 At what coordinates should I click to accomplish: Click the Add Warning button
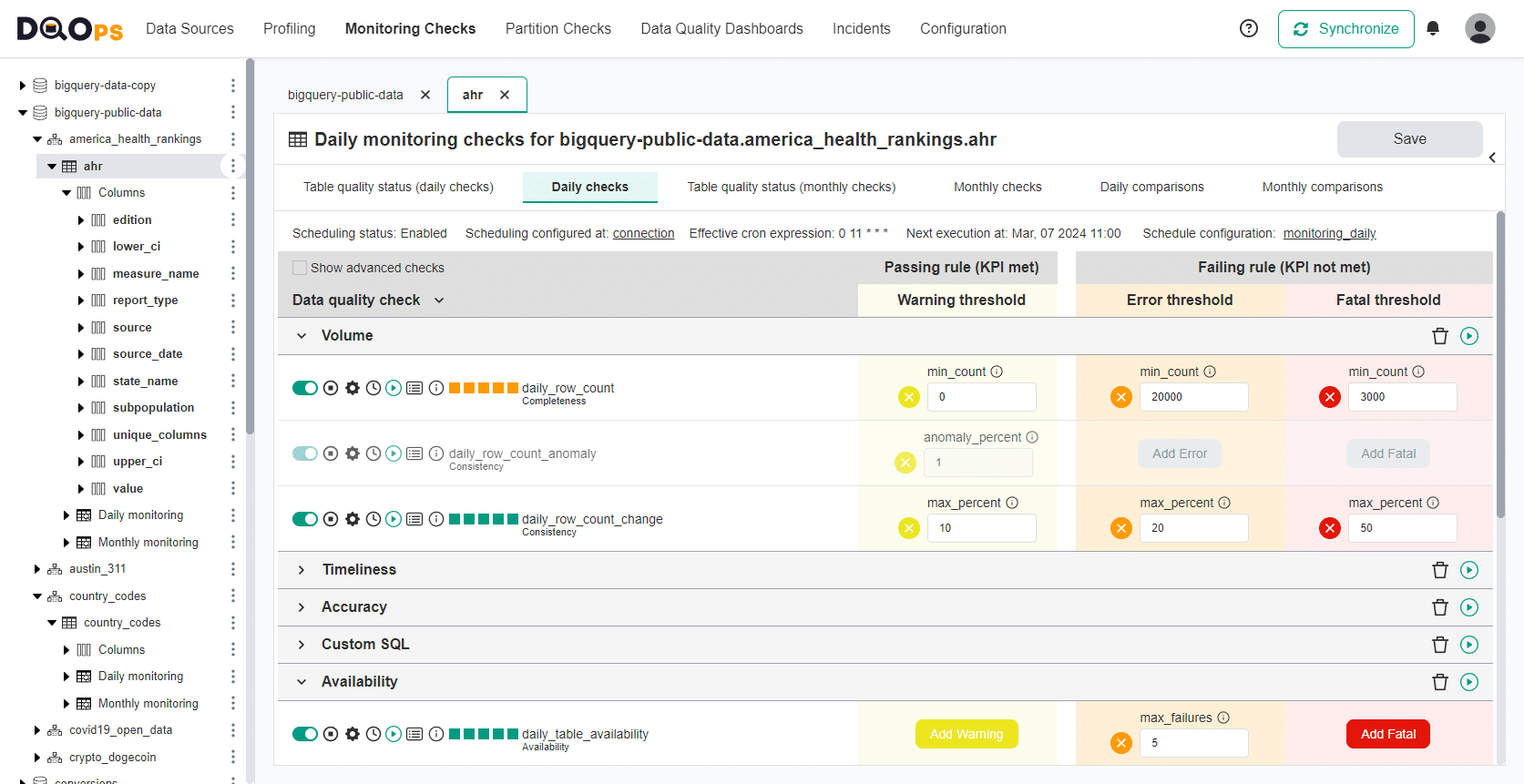click(x=967, y=734)
